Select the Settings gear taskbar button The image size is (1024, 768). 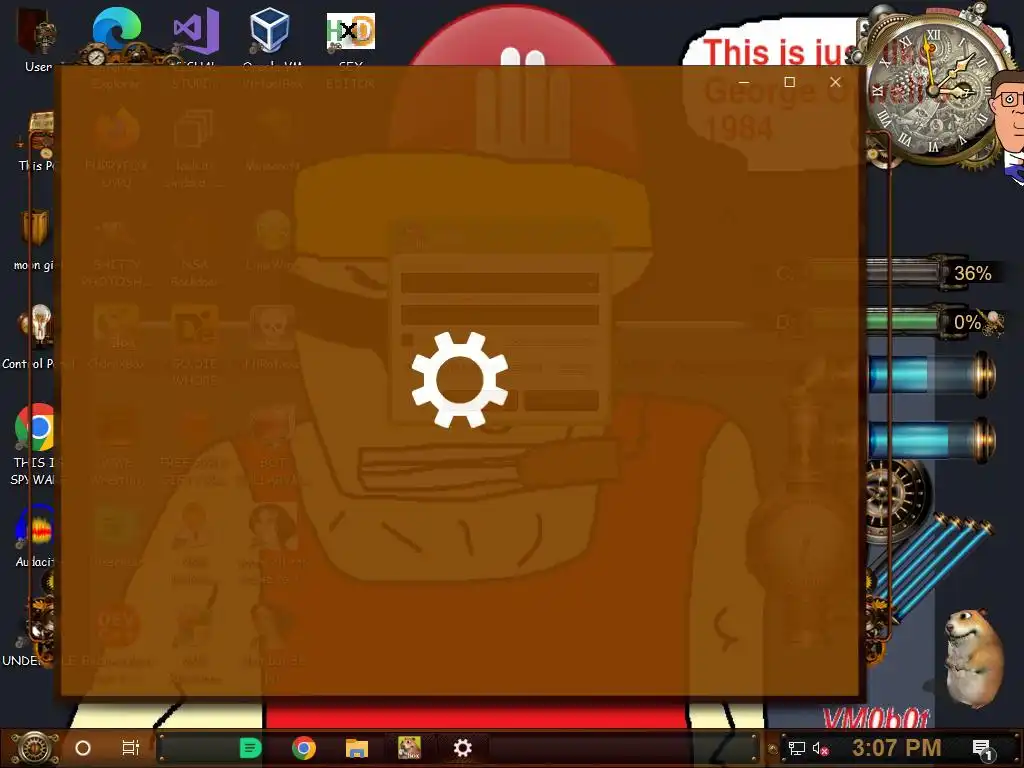click(462, 748)
